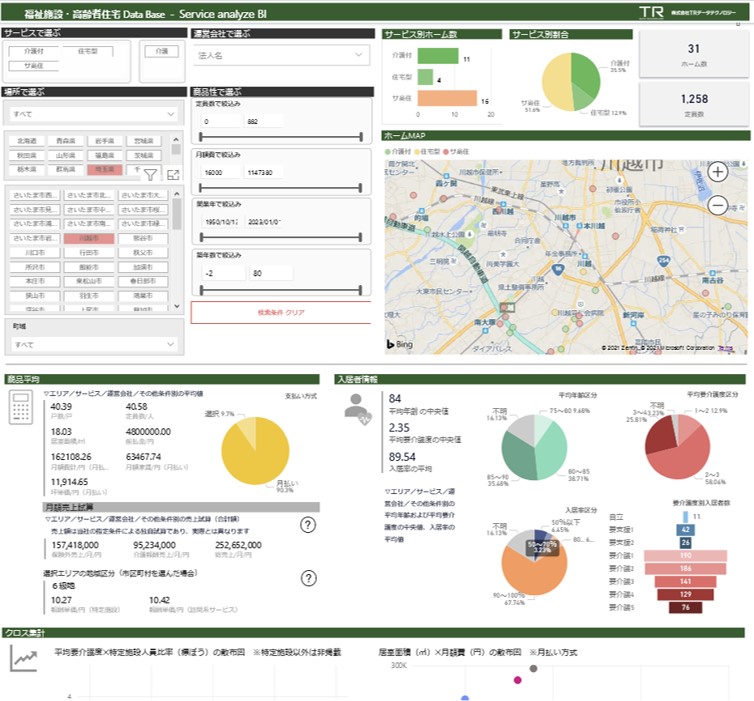This screenshot has width=754, height=701.
Task: Open focus mode icon on prefecture slicer
Action: click(x=173, y=175)
